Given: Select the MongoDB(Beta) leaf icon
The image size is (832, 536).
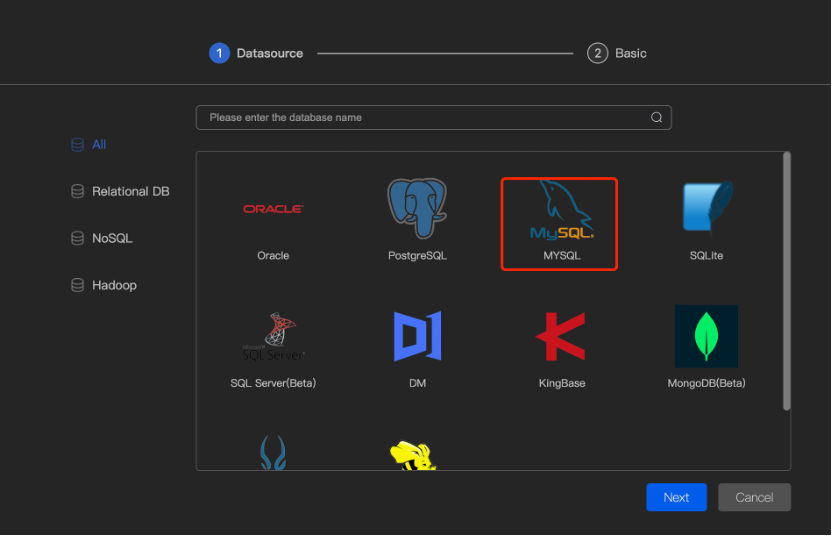Looking at the screenshot, I should coord(706,336).
